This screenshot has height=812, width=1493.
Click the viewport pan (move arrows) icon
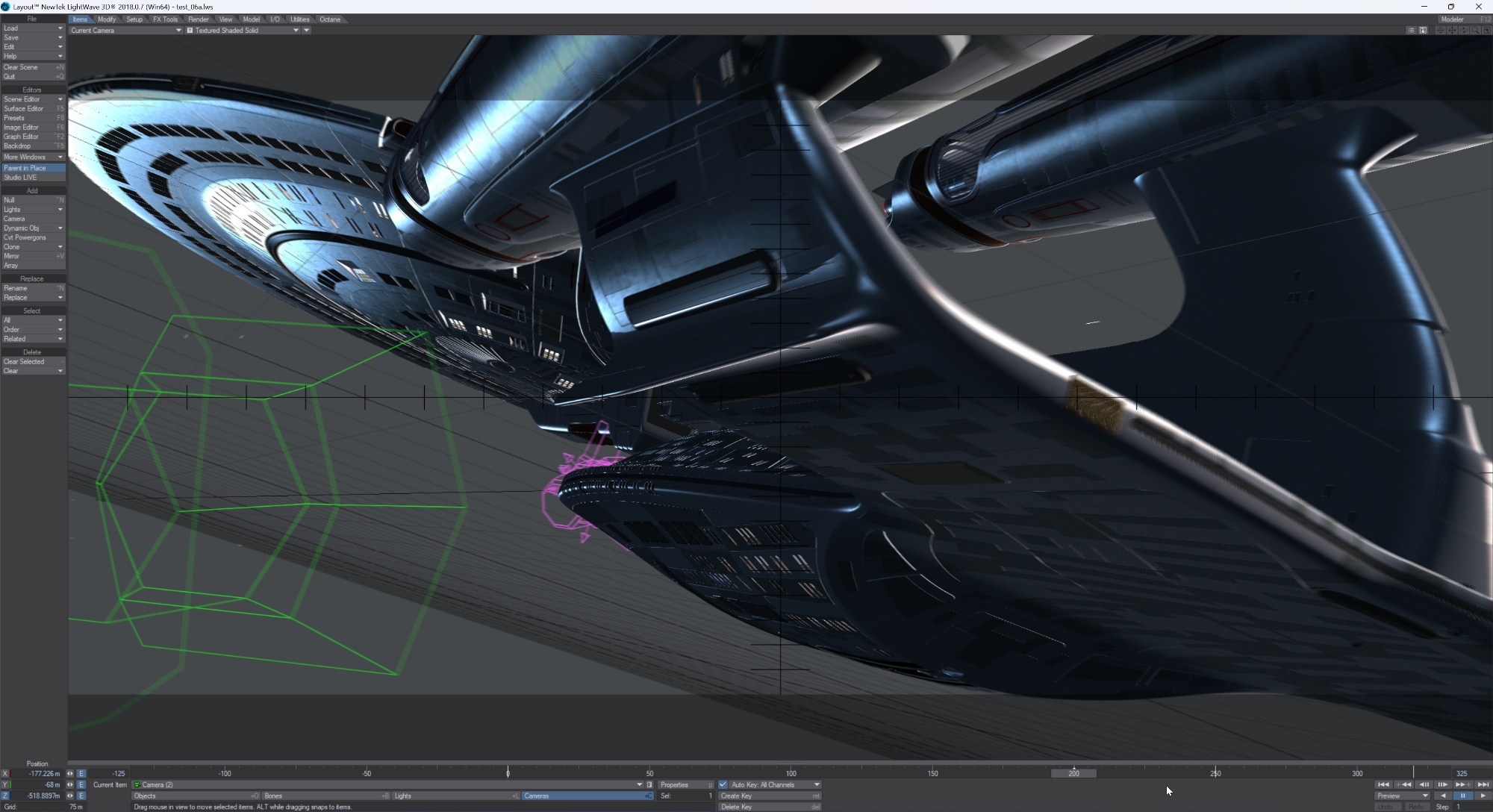tap(1452, 31)
